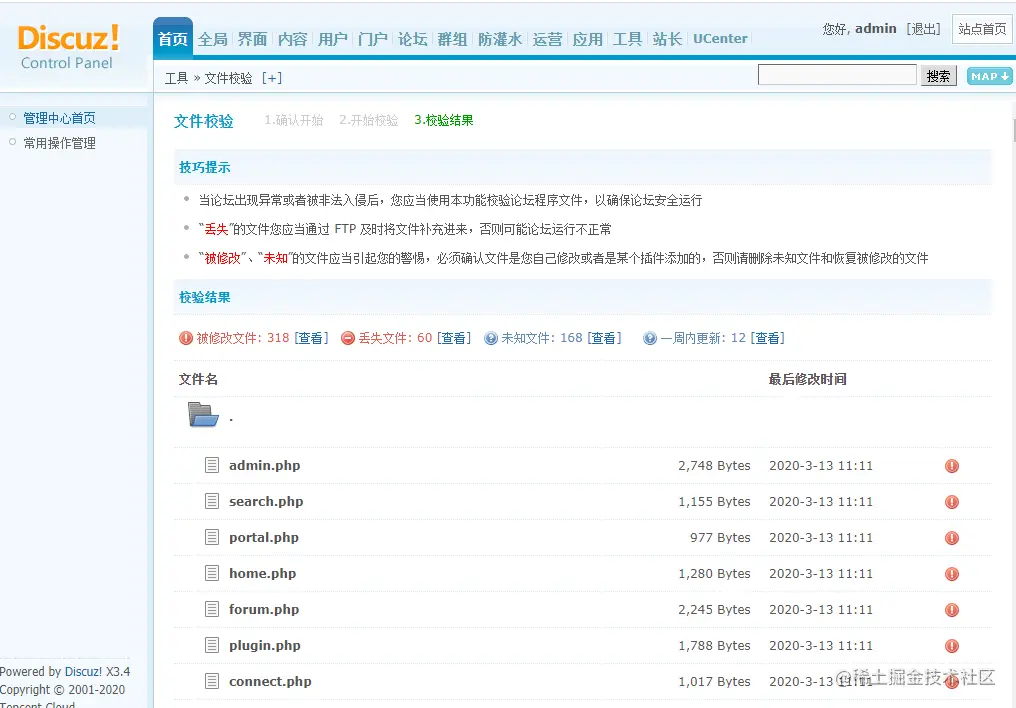
Task: Switch to the 界面 tab
Action: pos(252,40)
